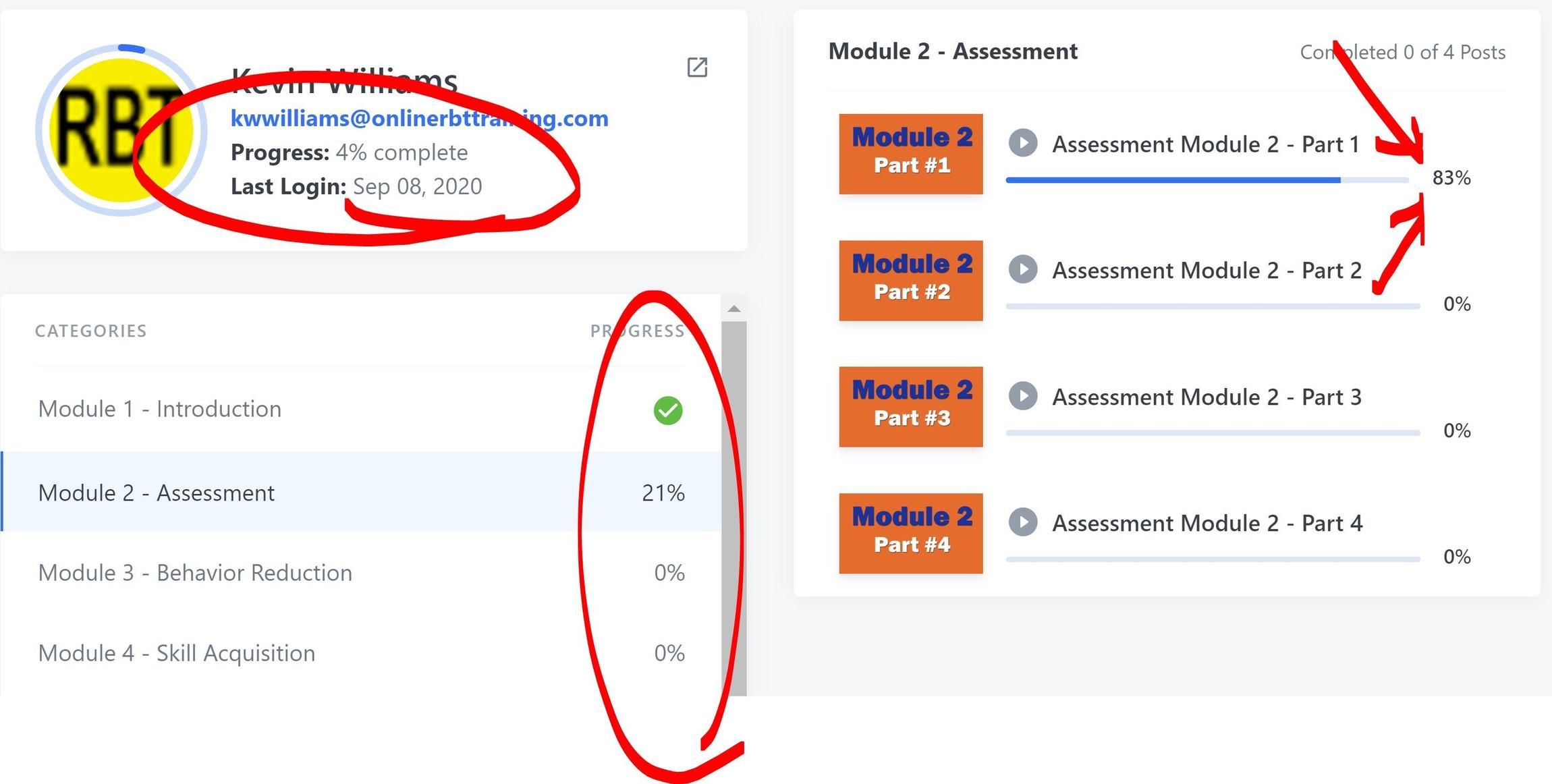
Task: Select Module 2 - Assessment category
Action: [x=361, y=492]
